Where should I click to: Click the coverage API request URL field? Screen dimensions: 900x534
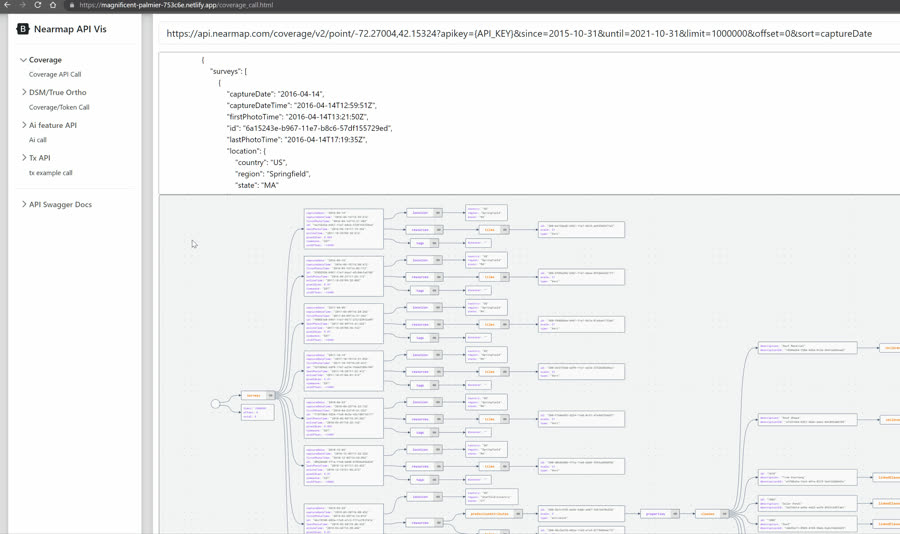(529, 33)
